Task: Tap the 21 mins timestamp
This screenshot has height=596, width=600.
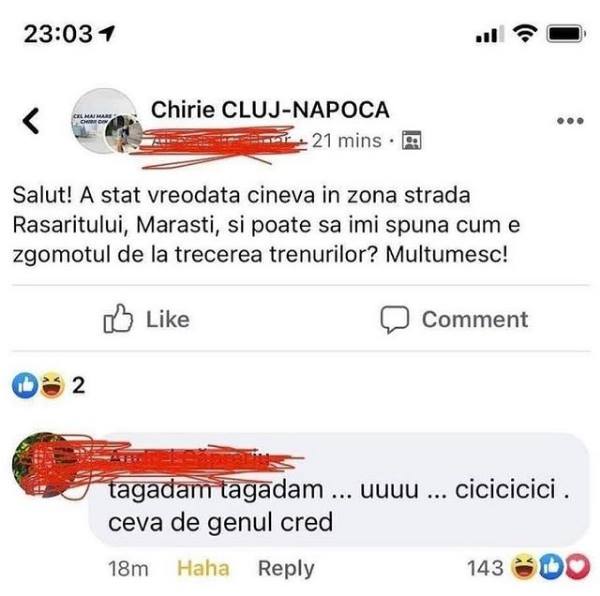Action: coord(347,141)
